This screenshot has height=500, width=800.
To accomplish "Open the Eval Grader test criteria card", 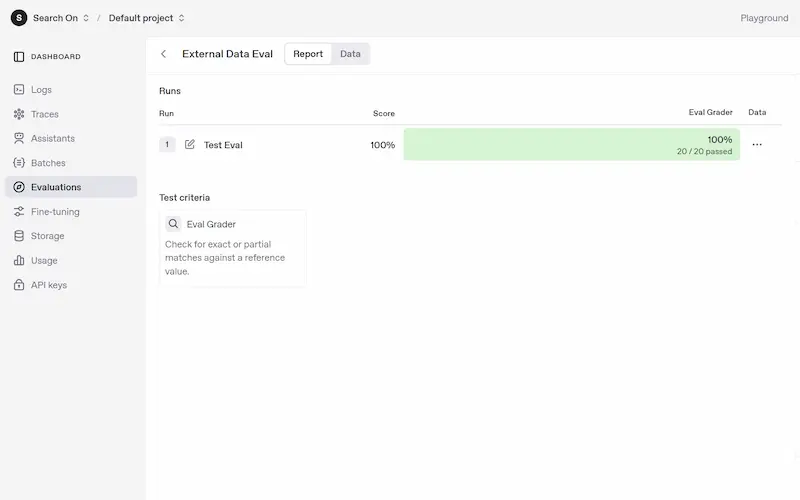I will (233, 248).
